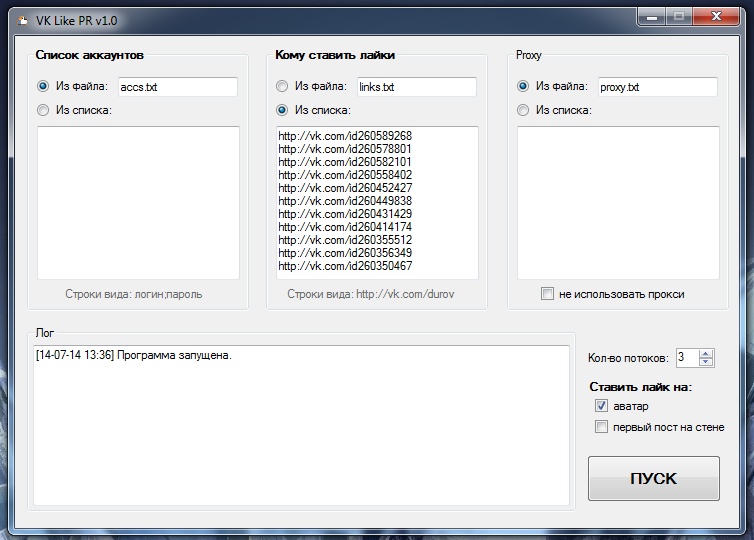The image size is (754, 540).
Task: Click link http://vk.com/id260431429 in list
Action: pyautogui.click(x=345, y=214)
